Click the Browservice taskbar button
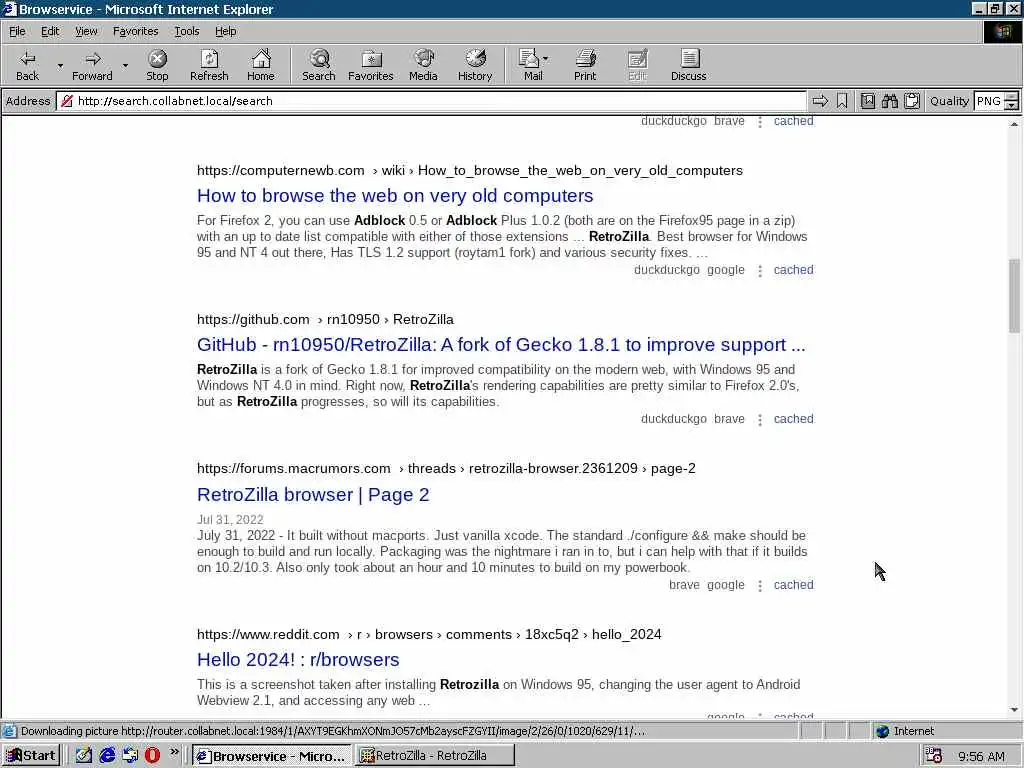The image size is (1024, 768). click(272, 756)
